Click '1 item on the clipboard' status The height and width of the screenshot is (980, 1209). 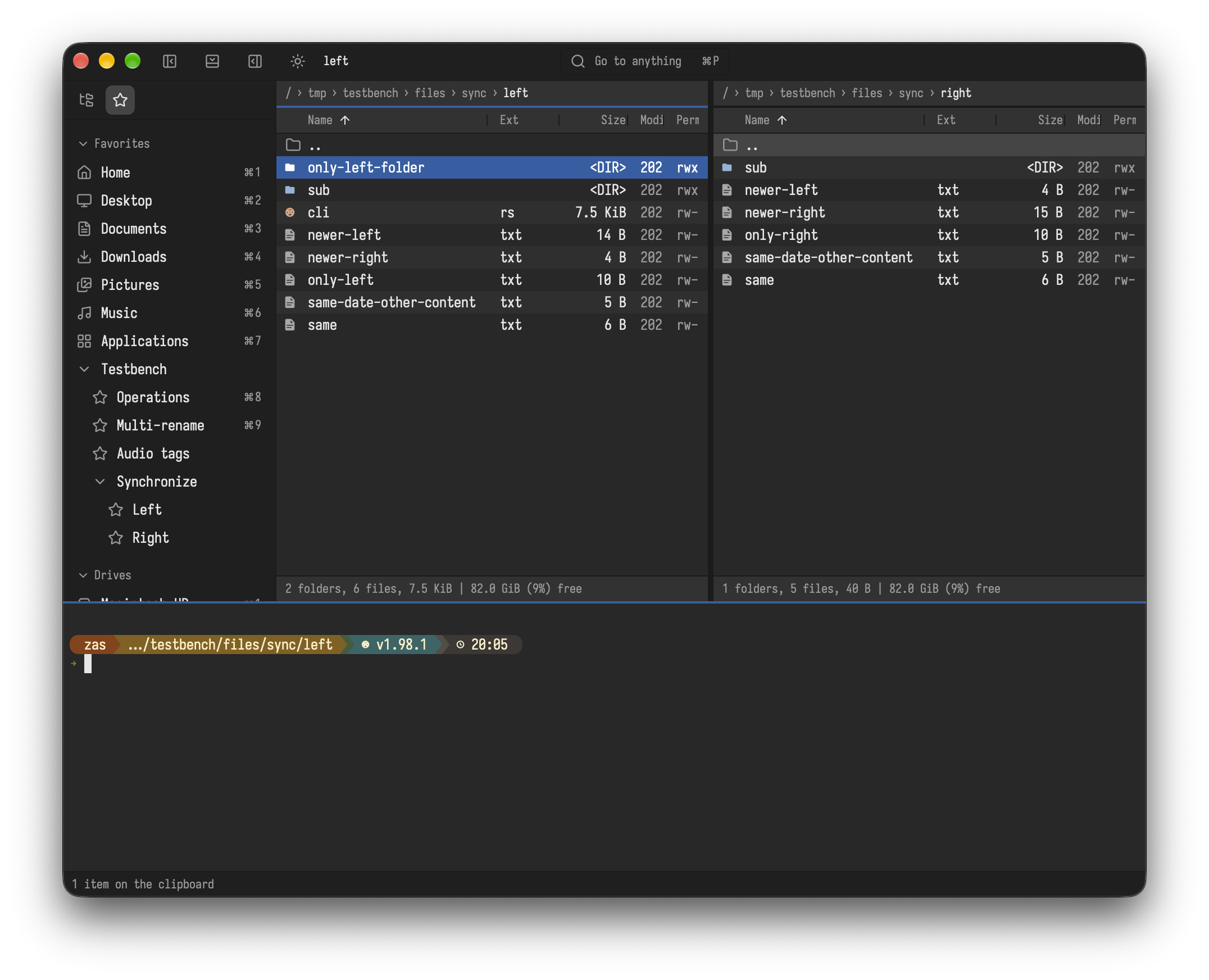tap(143, 884)
